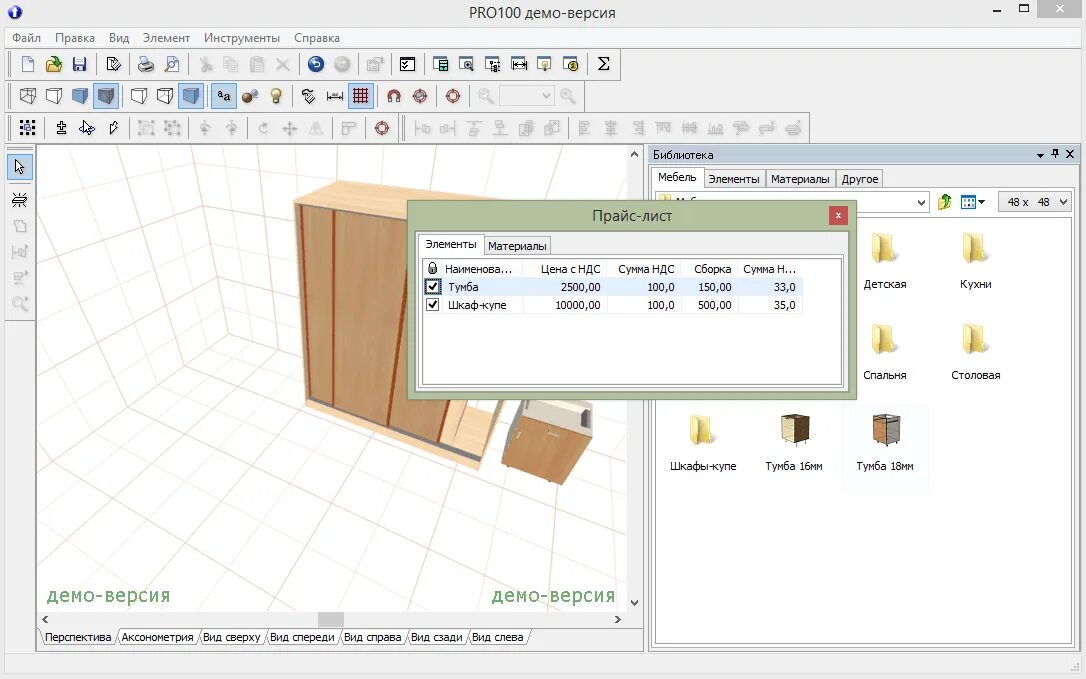This screenshot has height=679, width=1086.
Task: Click the select all dotted square icon
Action: pos(28,127)
